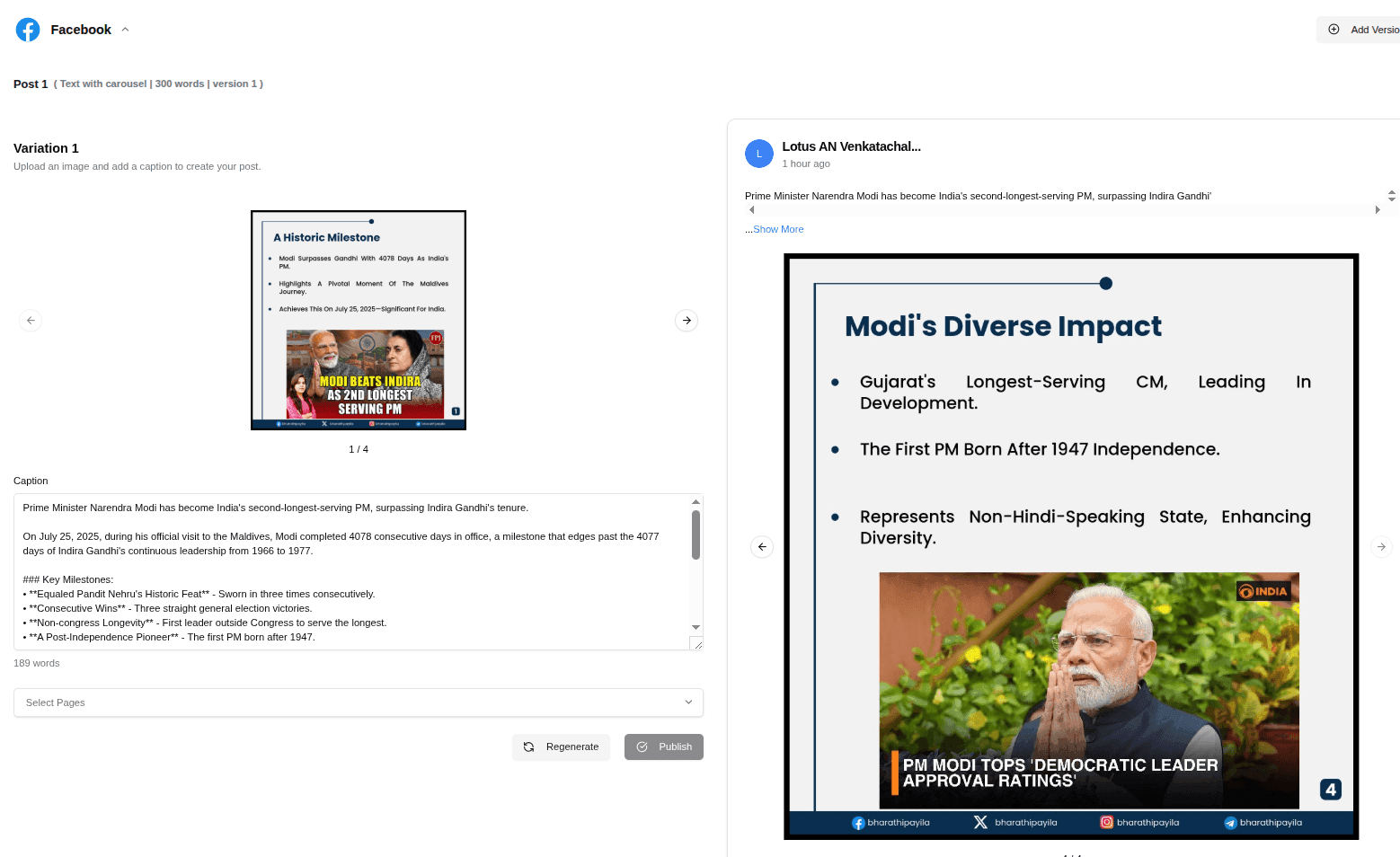Screen dimensions: 1400x857
Task: Click the Show More link
Action: [x=778, y=229]
